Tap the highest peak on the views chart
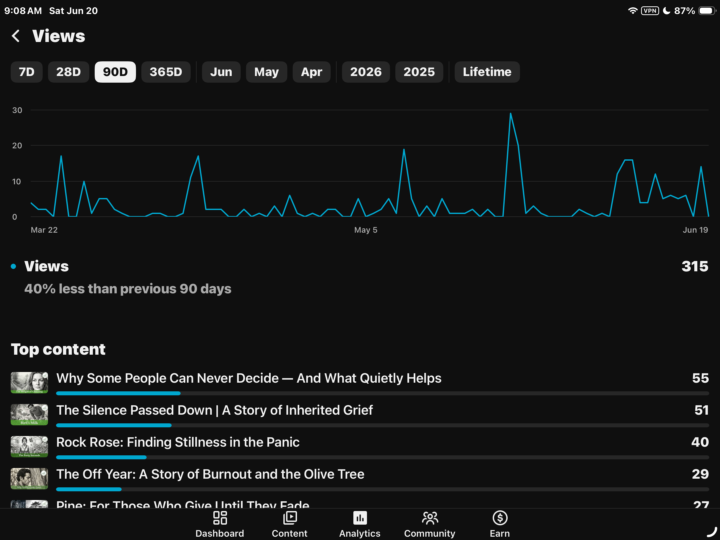720x540 pixels. pyautogui.click(x=511, y=113)
